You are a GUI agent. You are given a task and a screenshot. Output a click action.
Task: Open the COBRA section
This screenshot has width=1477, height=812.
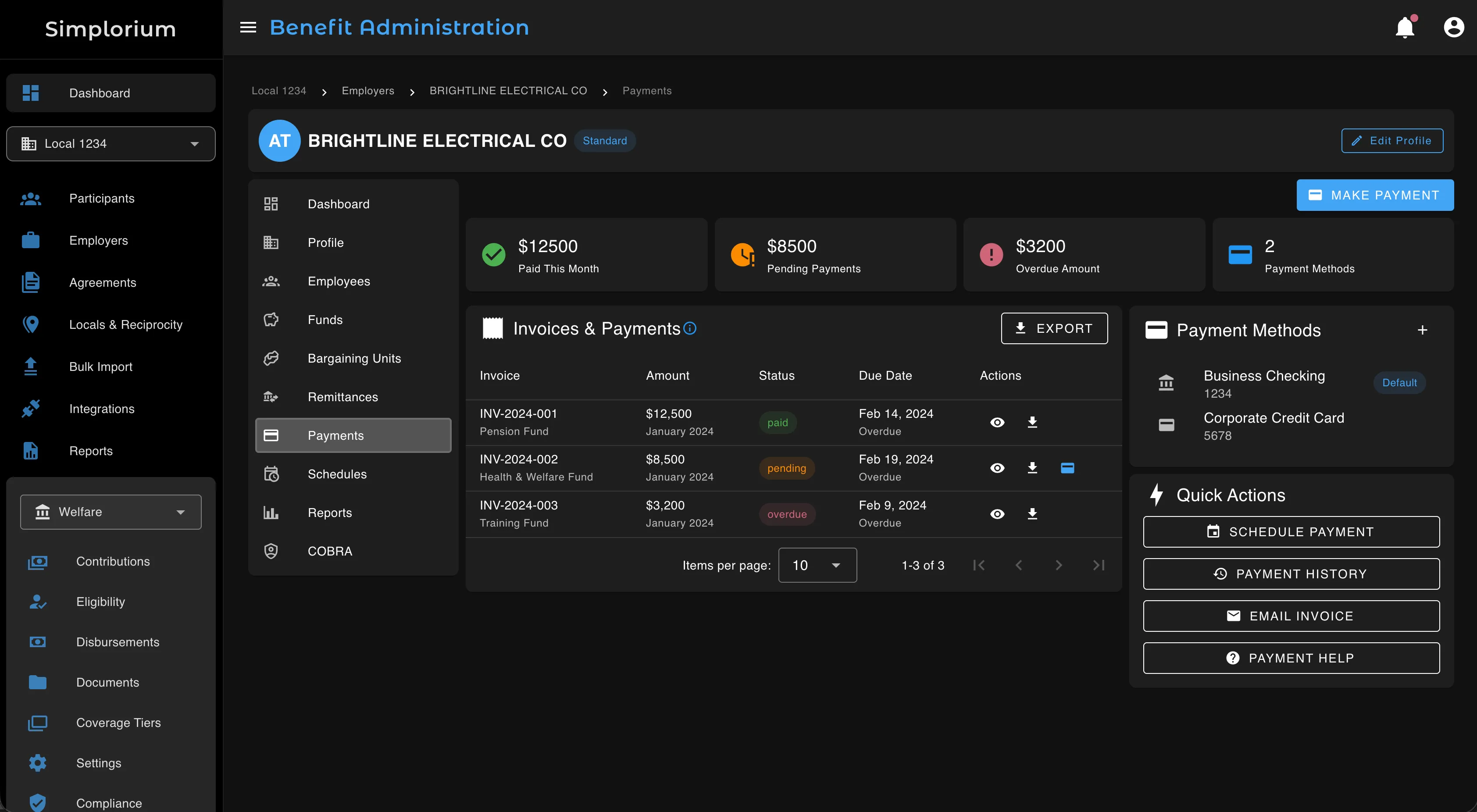tap(330, 551)
